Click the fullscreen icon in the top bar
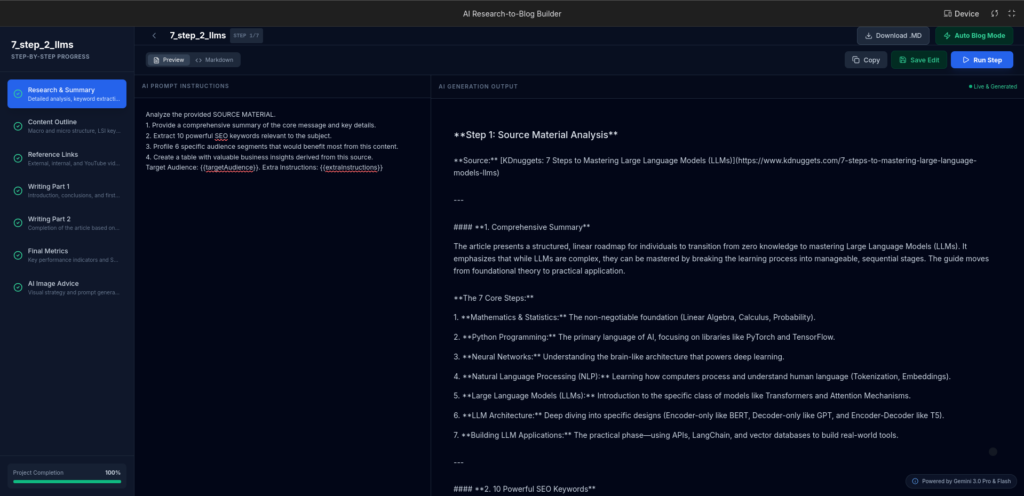 pos(1013,14)
